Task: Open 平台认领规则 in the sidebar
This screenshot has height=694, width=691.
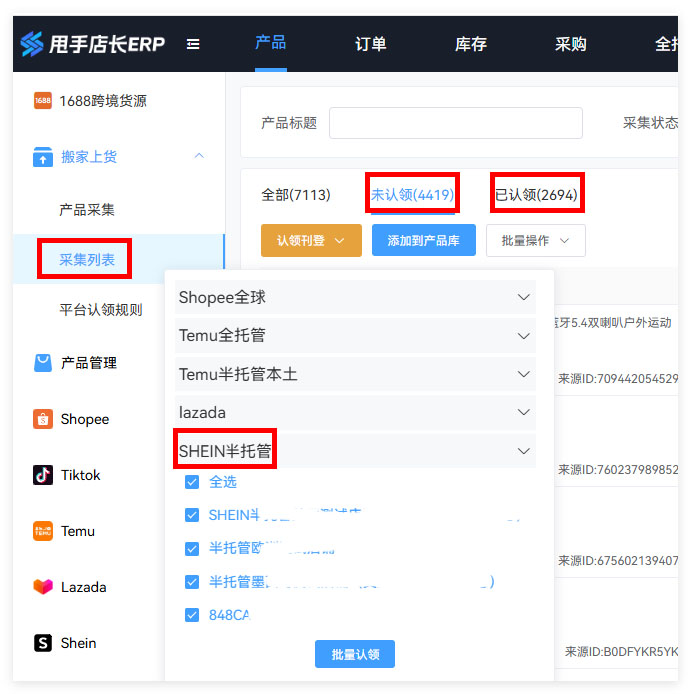Action: click(101, 309)
